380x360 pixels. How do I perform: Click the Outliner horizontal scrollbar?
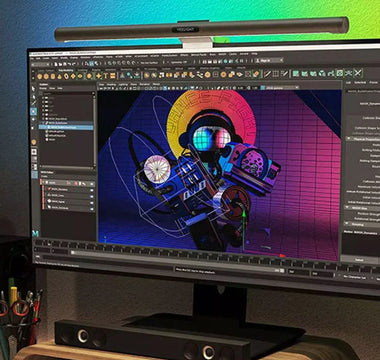(67, 166)
